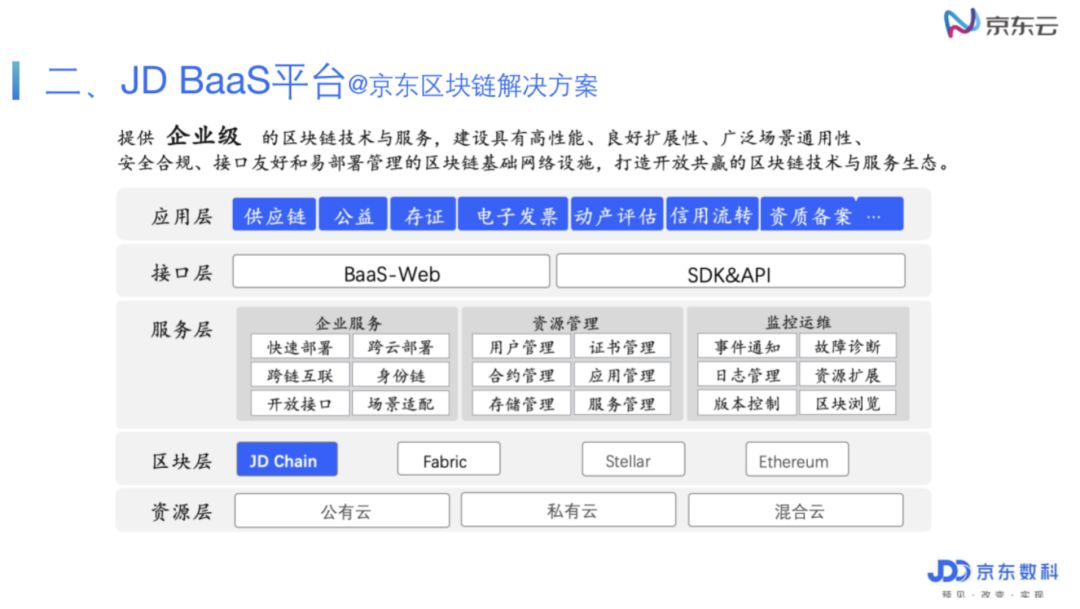Click the 服务层 row label
The width and height of the screenshot is (1080, 609).
pyautogui.click(x=182, y=329)
